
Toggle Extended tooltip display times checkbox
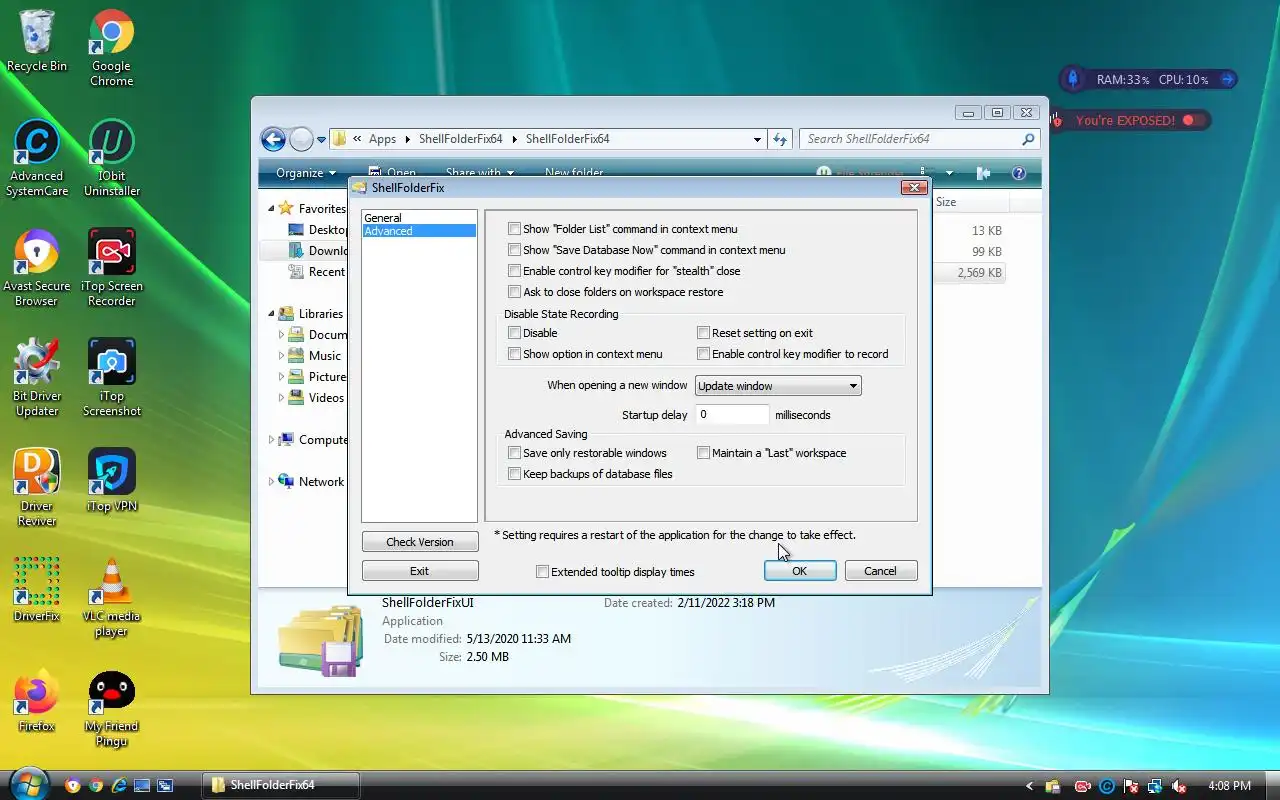tap(542, 572)
